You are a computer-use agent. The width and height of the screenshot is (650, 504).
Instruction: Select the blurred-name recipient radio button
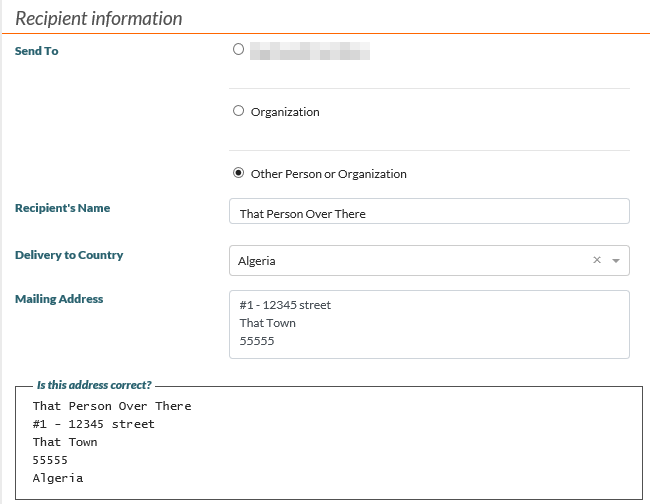tap(238, 48)
